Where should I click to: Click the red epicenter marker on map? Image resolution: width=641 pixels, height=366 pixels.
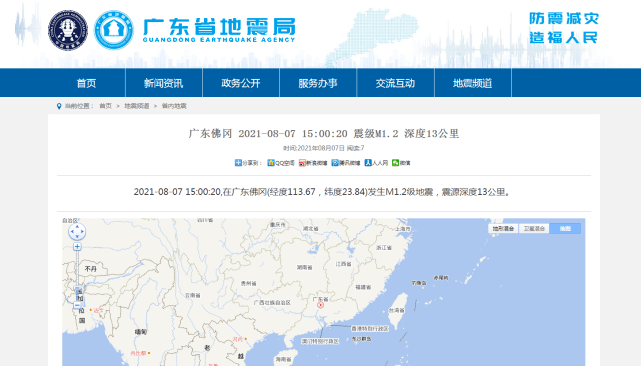click(x=320, y=305)
